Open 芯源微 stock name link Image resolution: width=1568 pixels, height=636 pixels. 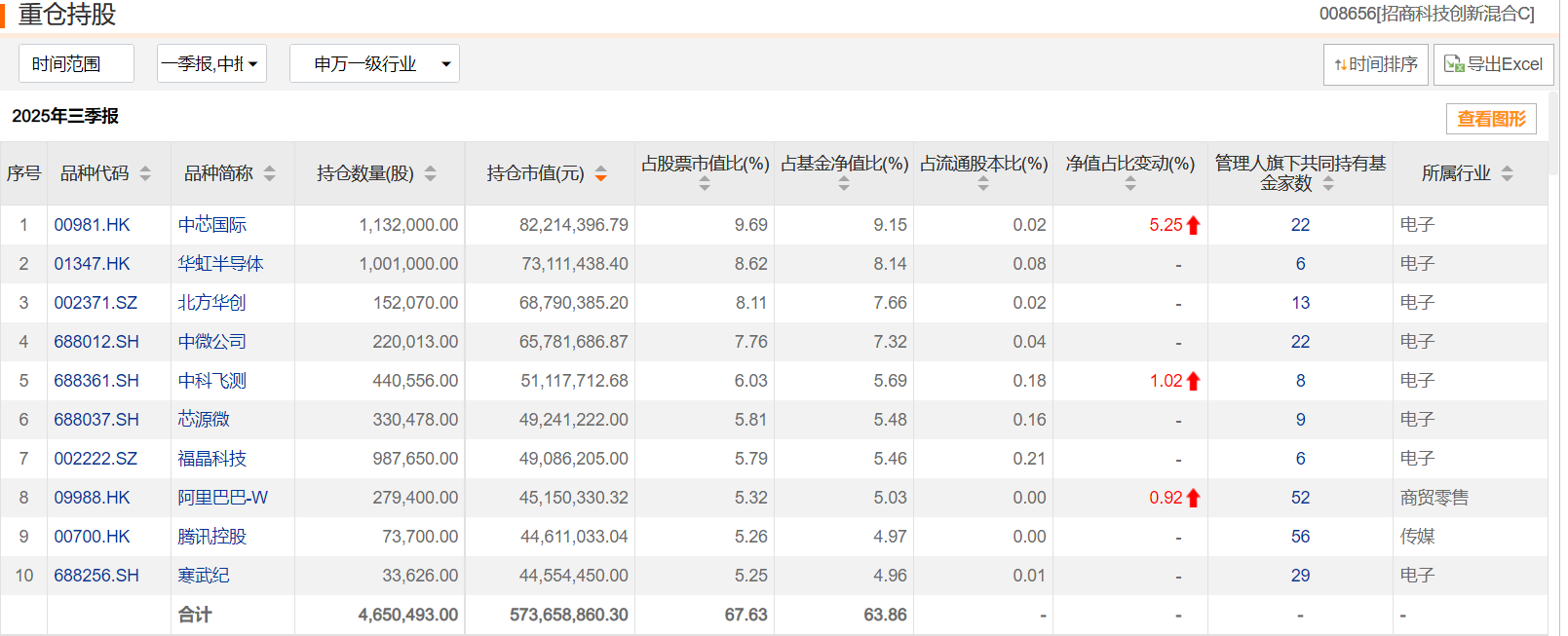204,420
